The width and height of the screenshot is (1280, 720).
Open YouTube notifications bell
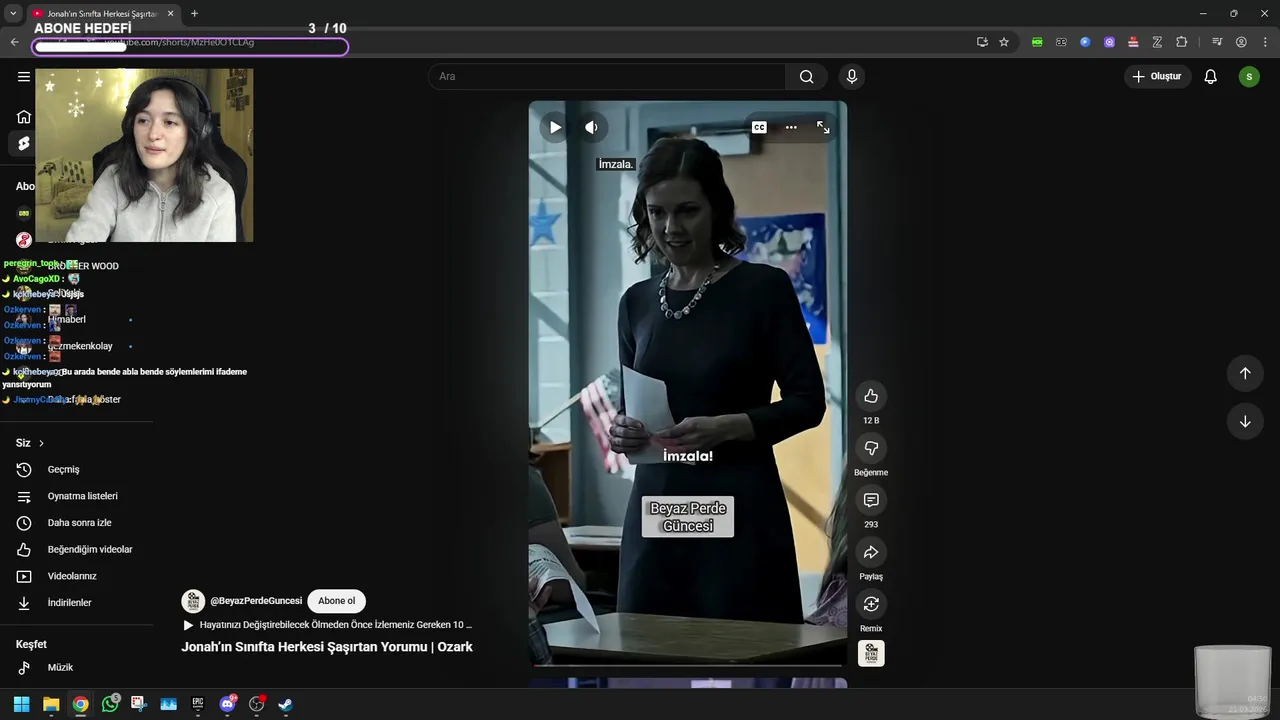[1210, 76]
